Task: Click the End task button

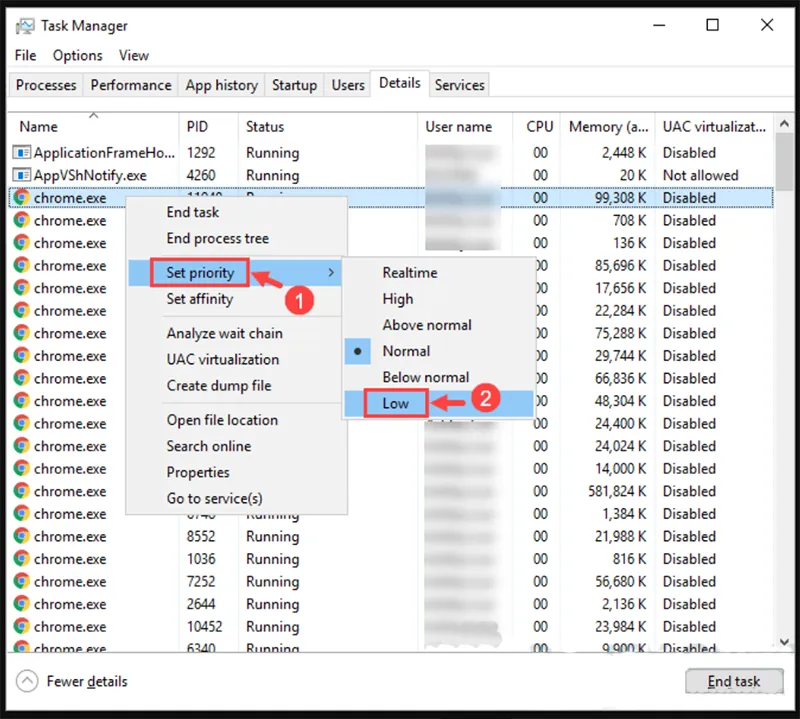Action: coord(735,681)
